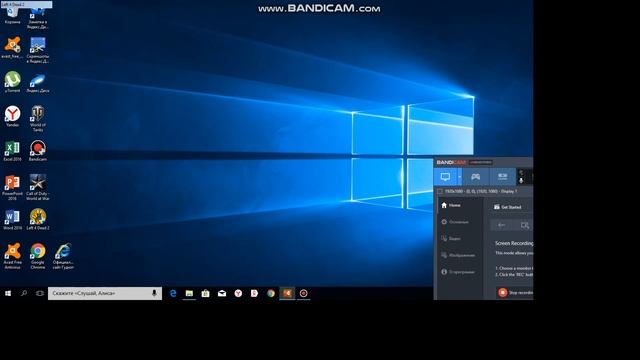Screen dimensions: 640x360
Task: Click the Alice voice search input field
Action: (105, 293)
